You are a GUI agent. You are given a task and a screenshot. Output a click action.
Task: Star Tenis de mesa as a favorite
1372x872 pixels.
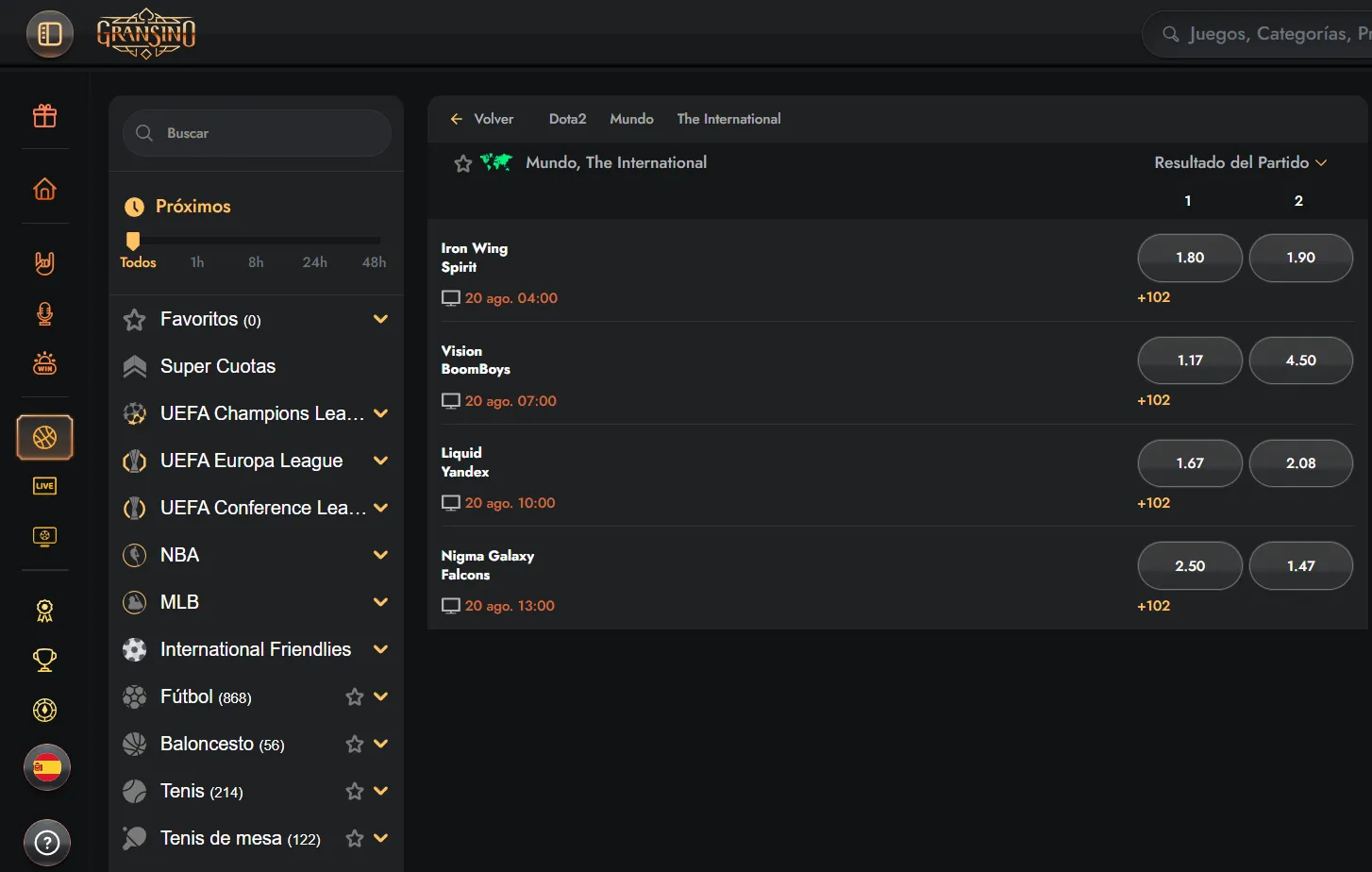pos(355,838)
